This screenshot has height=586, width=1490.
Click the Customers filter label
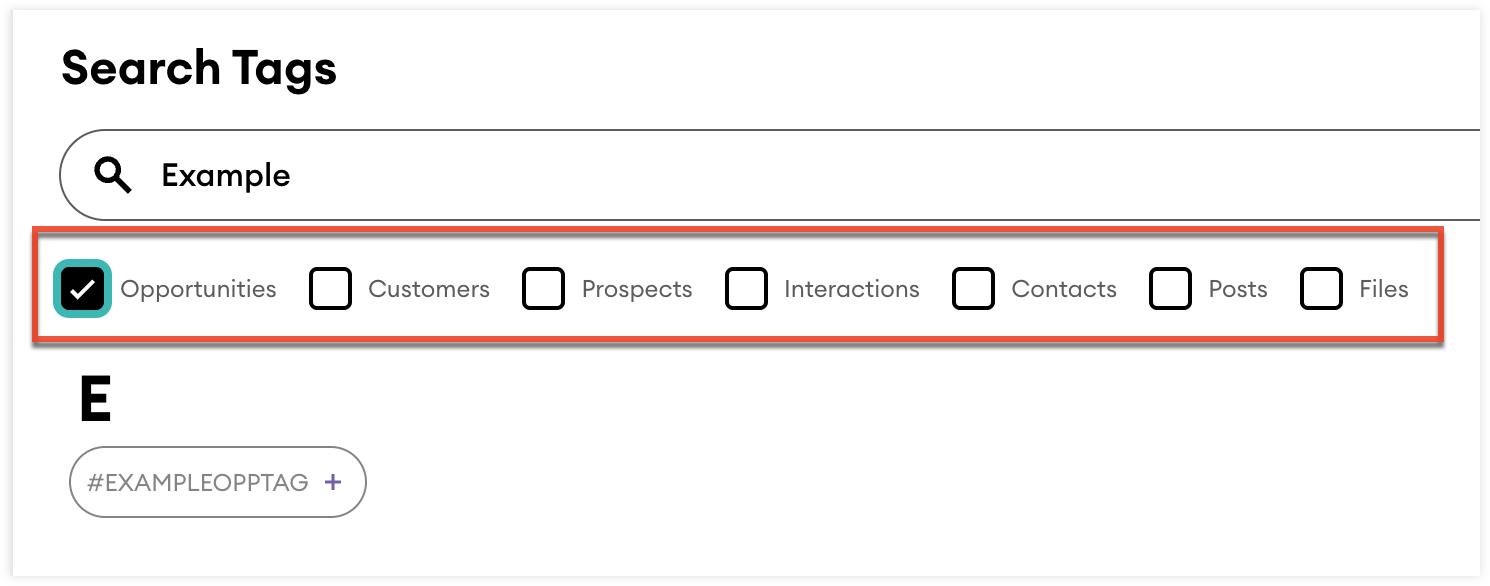(429, 289)
